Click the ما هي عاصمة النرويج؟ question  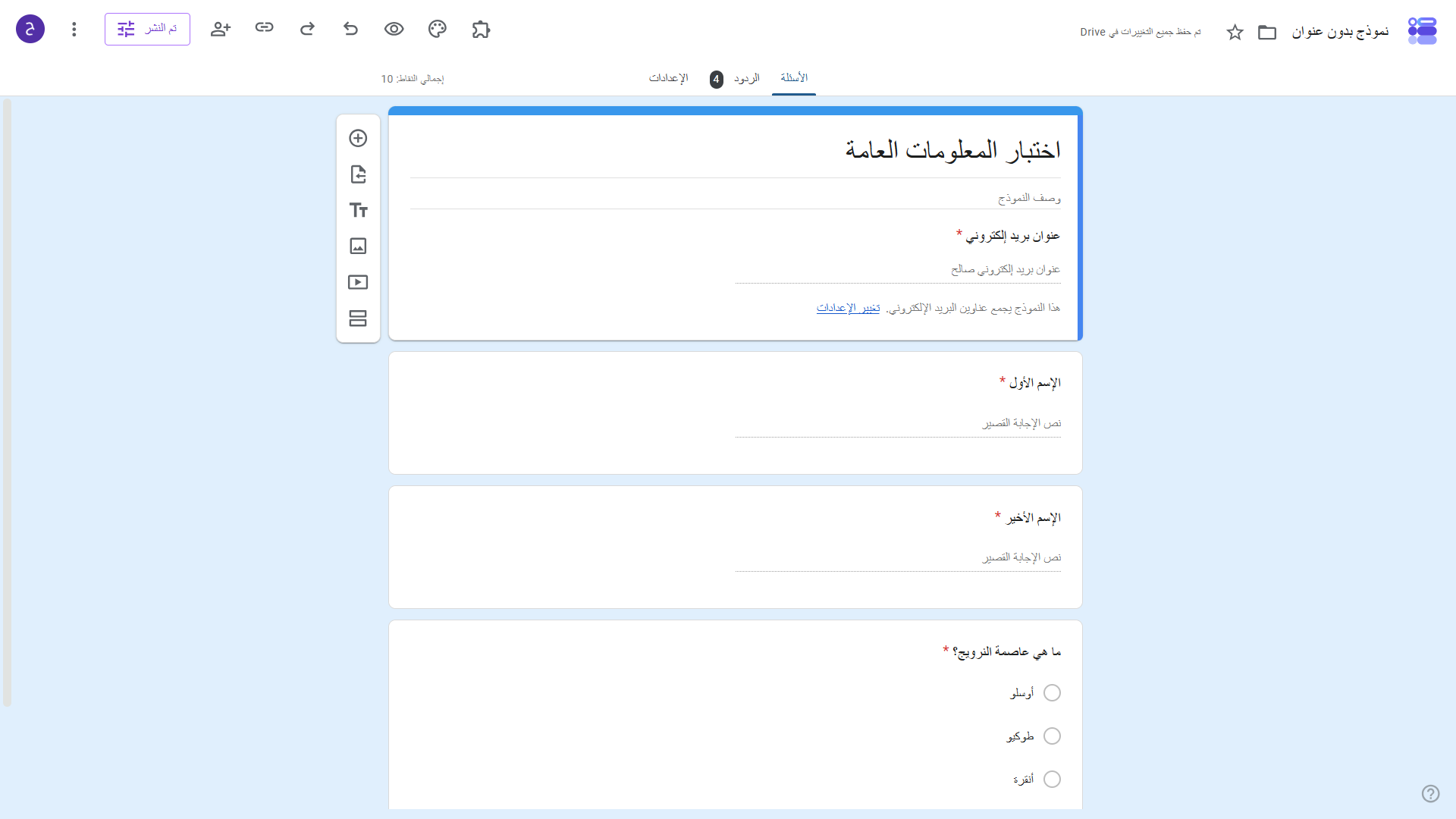tap(1006, 651)
